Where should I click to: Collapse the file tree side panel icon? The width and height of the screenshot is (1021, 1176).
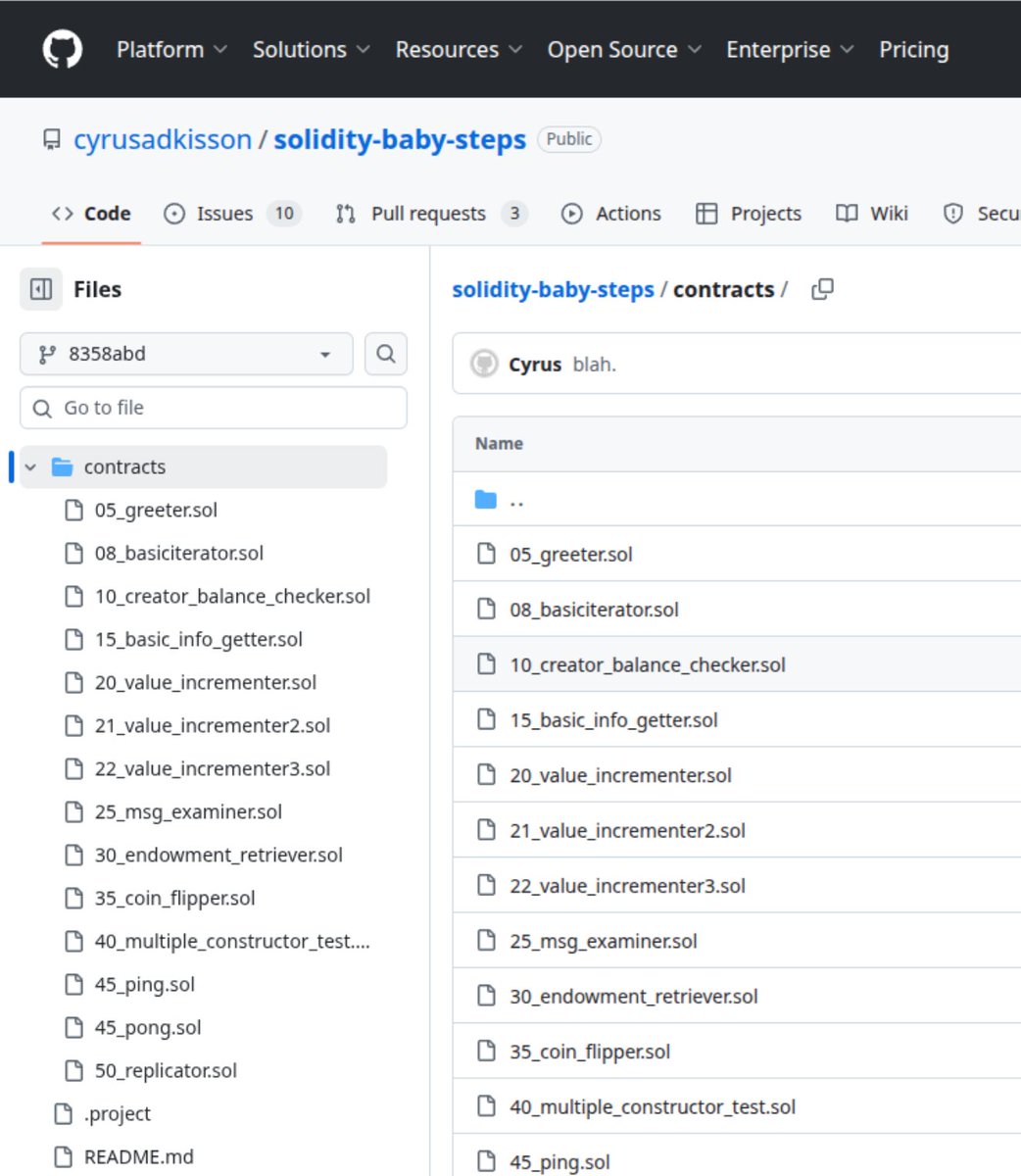[x=41, y=289]
